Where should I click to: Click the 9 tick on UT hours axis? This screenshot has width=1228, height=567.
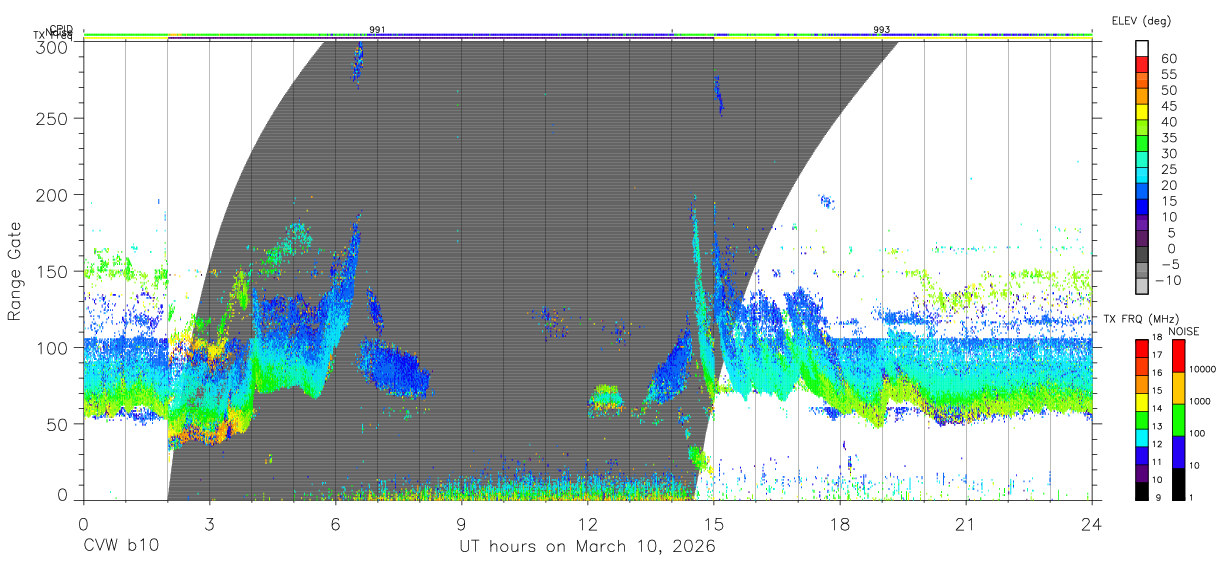[x=461, y=524]
